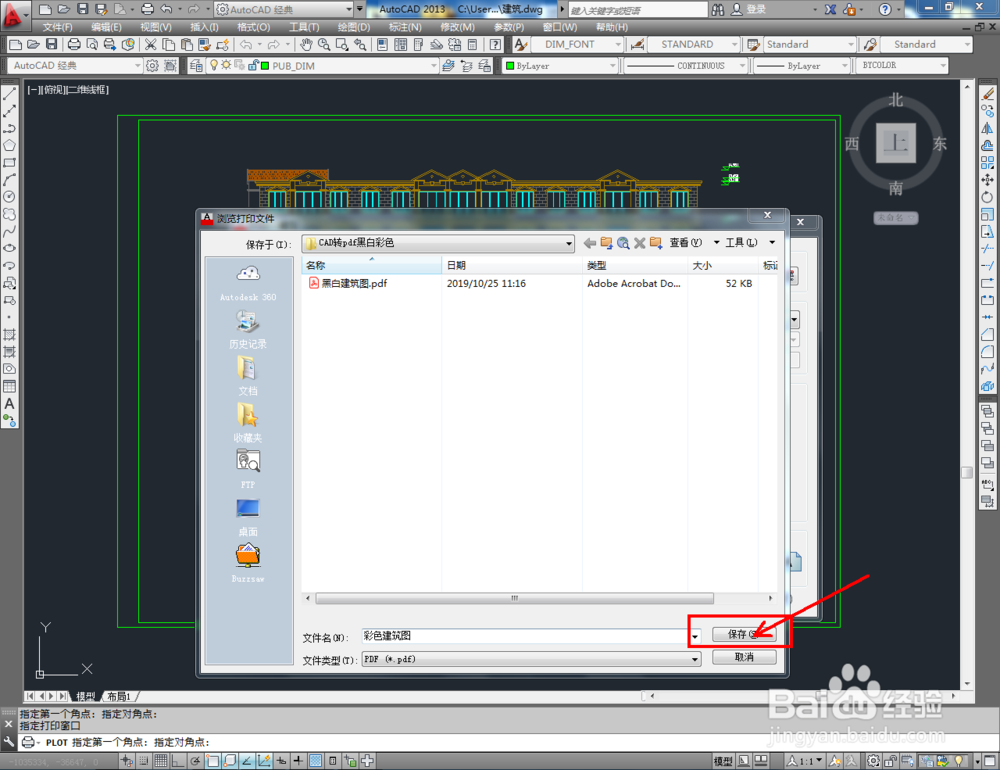Click the Cancel (取消) button in the dialog

[x=744, y=657]
